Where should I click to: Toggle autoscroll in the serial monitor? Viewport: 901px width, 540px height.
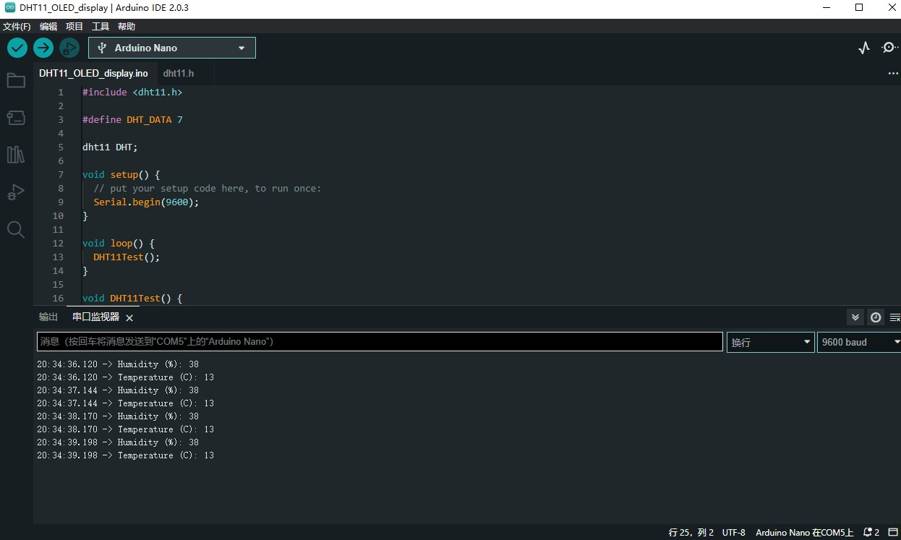[x=855, y=317]
